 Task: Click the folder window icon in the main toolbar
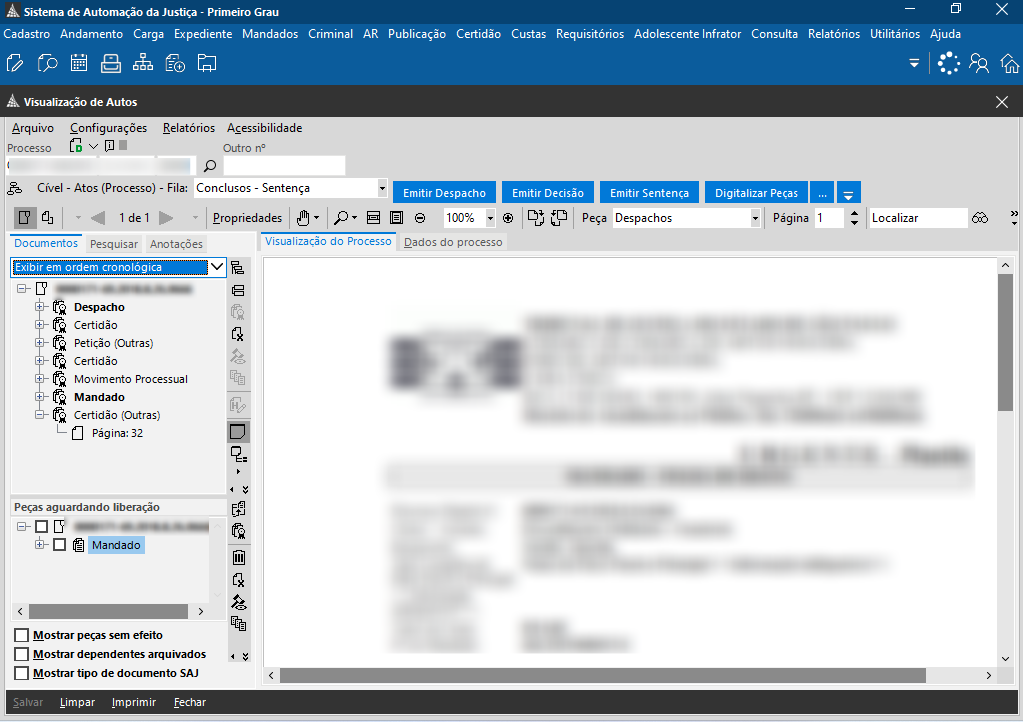point(207,63)
